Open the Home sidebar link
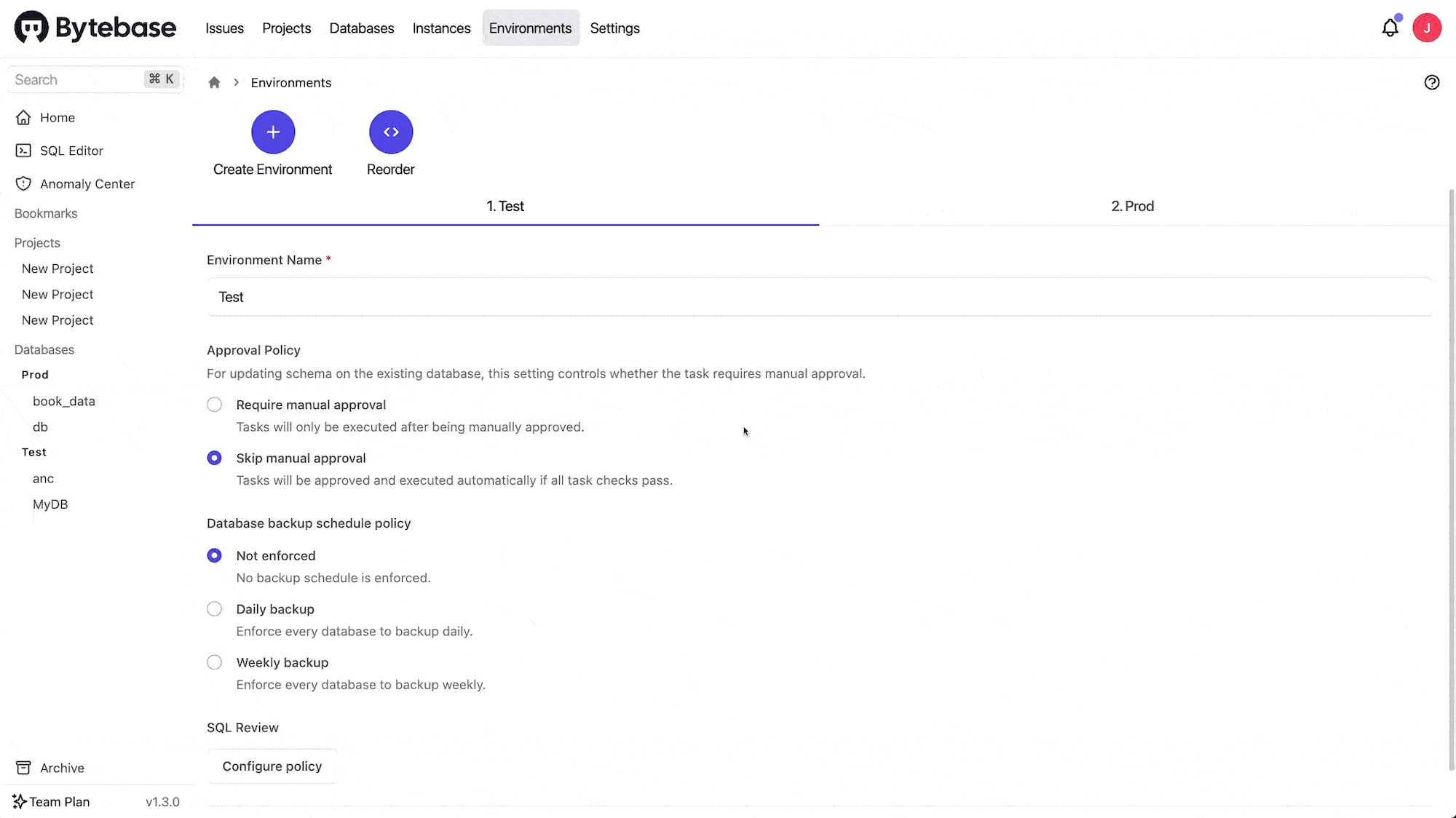1456x818 pixels. 58,117
